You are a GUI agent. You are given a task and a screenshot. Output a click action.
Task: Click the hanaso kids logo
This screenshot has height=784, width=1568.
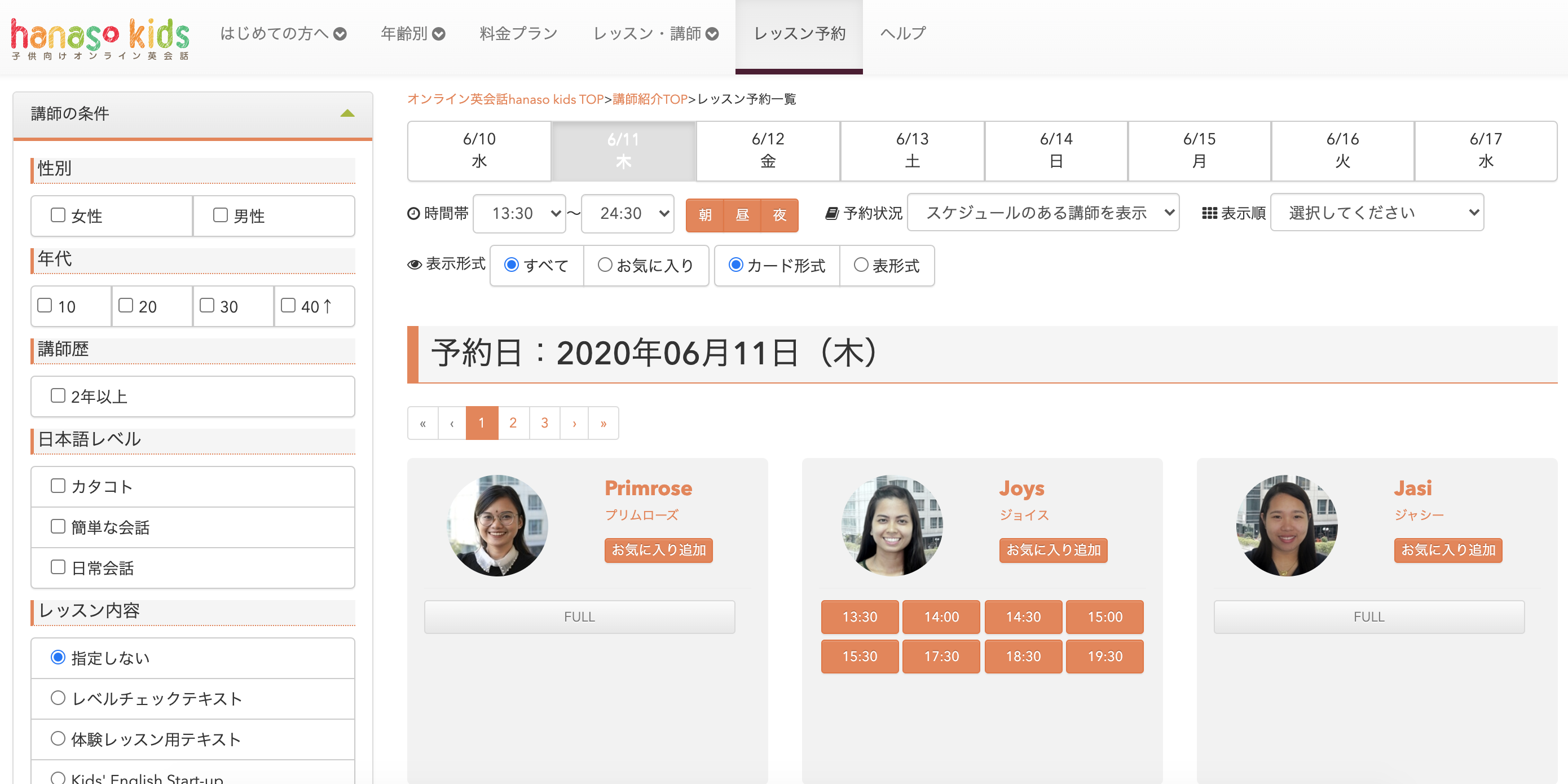(x=100, y=38)
